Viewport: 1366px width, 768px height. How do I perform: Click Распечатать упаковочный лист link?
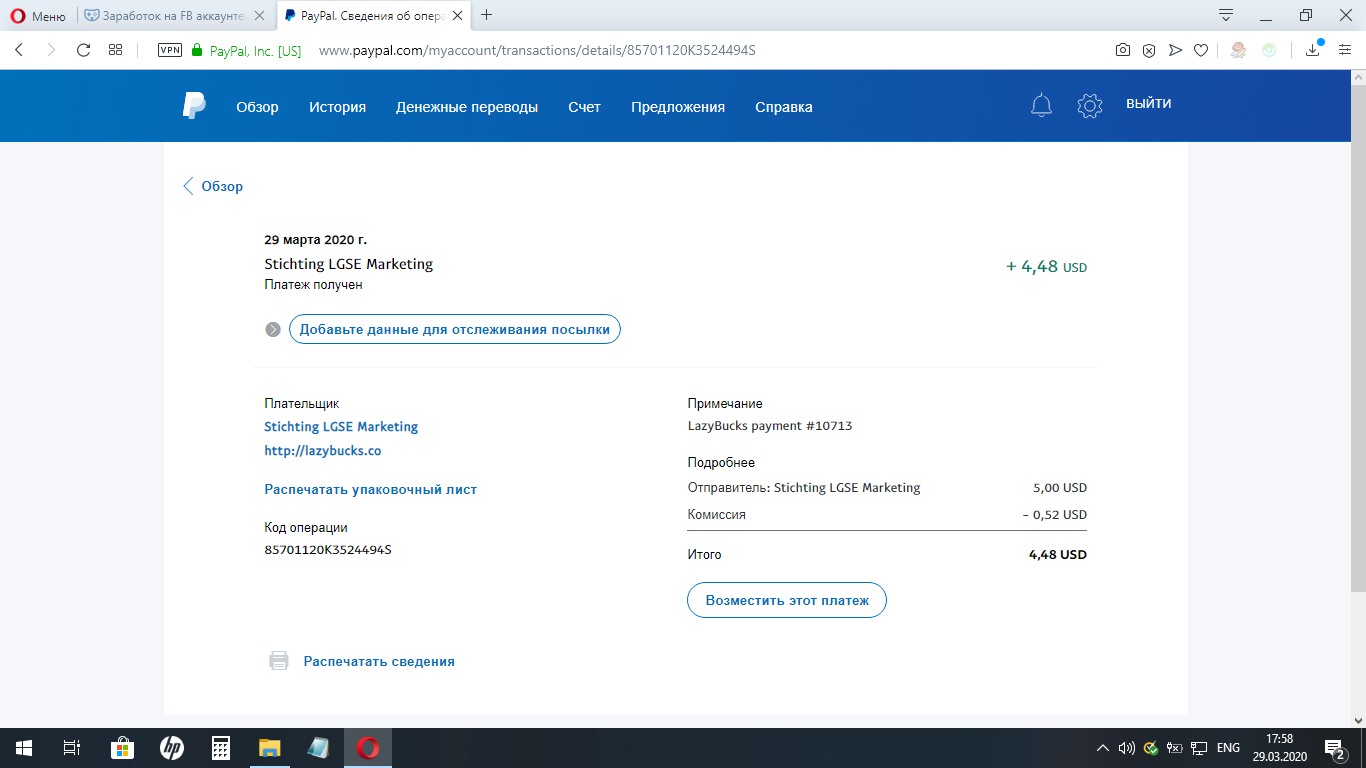371,489
